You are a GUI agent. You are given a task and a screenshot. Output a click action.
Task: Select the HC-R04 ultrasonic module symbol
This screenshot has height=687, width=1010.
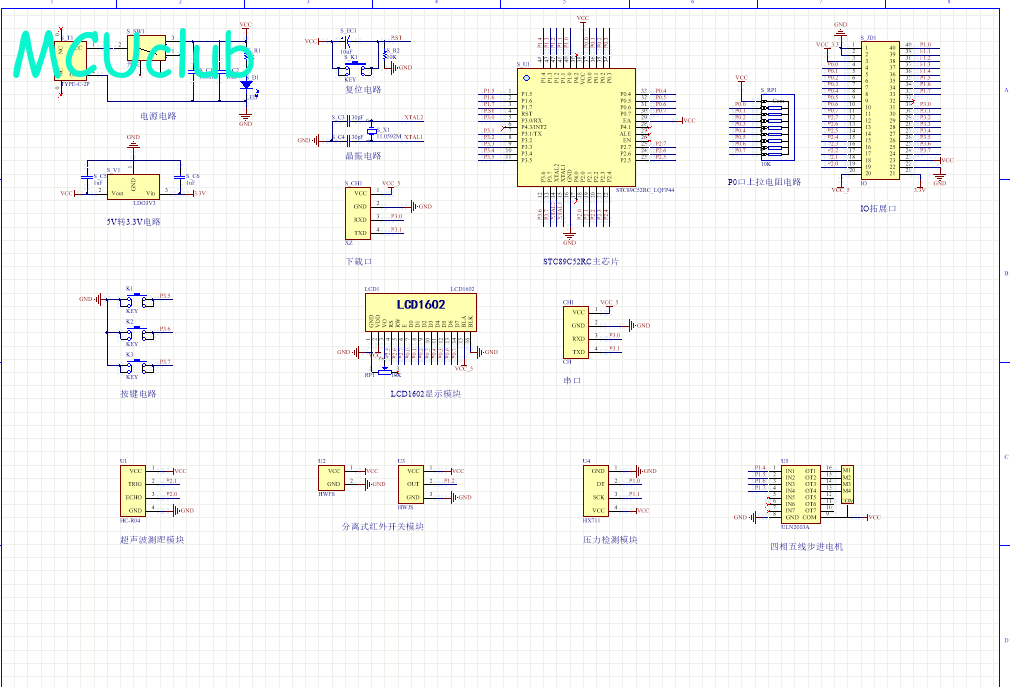pyautogui.click(x=134, y=489)
